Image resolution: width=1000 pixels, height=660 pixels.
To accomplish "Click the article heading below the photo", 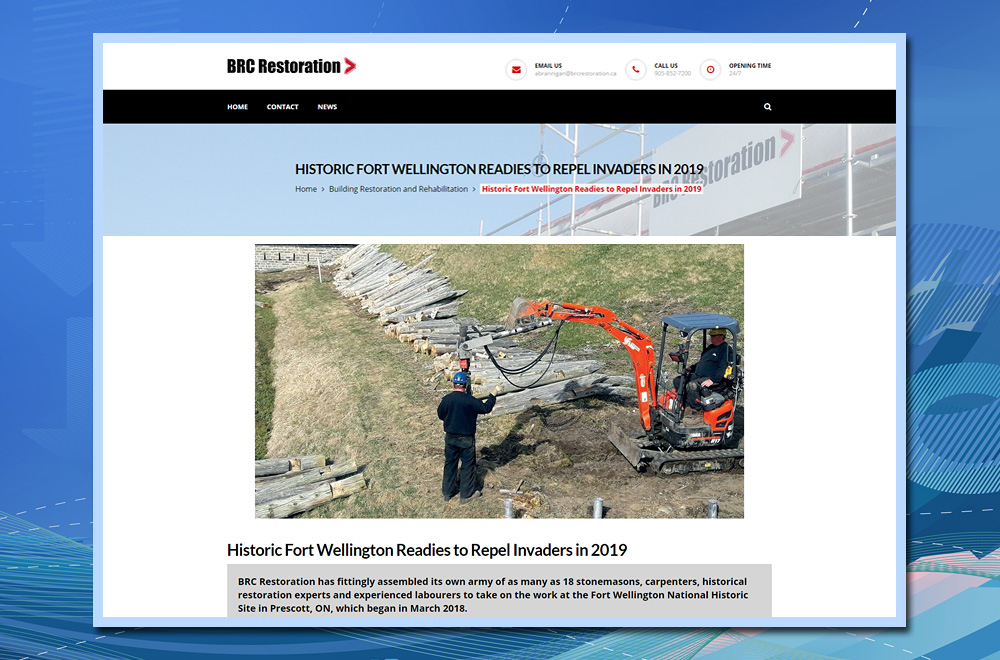I will coord(427,550).
